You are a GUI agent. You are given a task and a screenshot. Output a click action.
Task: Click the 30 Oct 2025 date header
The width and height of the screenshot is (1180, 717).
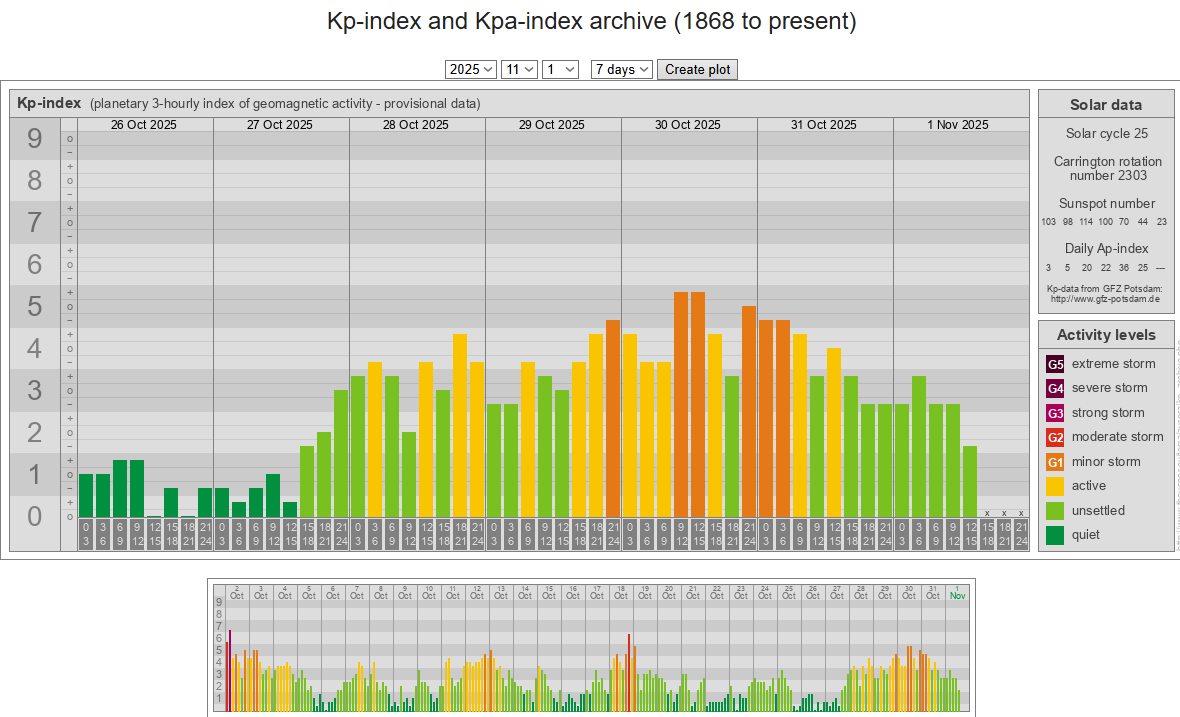coord(688,125)
